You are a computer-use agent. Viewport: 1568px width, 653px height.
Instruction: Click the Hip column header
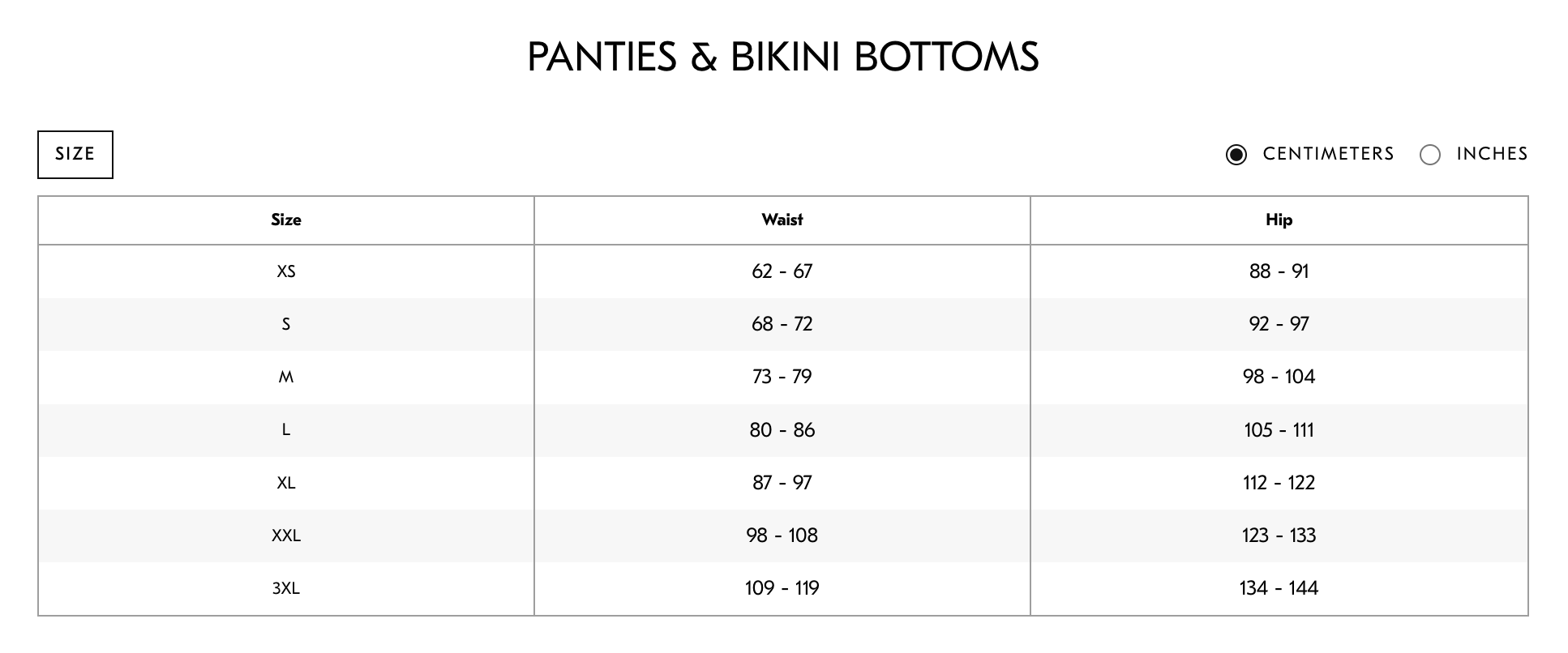pos(1279,220)
